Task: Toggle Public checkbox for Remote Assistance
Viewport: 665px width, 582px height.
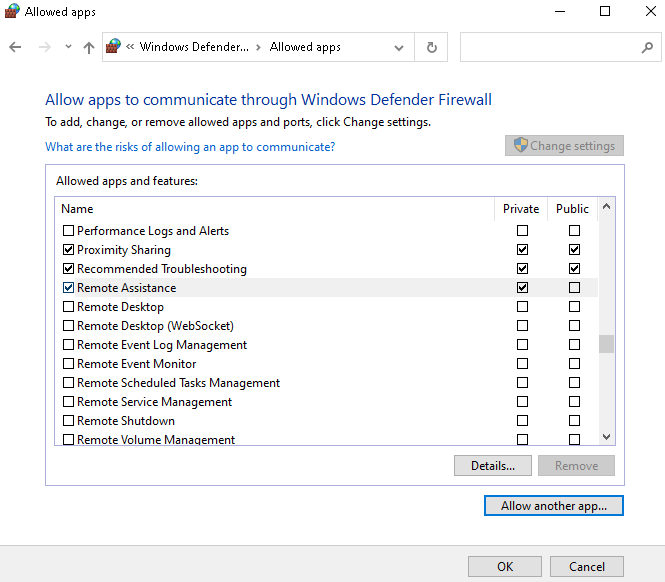Action: [574, 288]
